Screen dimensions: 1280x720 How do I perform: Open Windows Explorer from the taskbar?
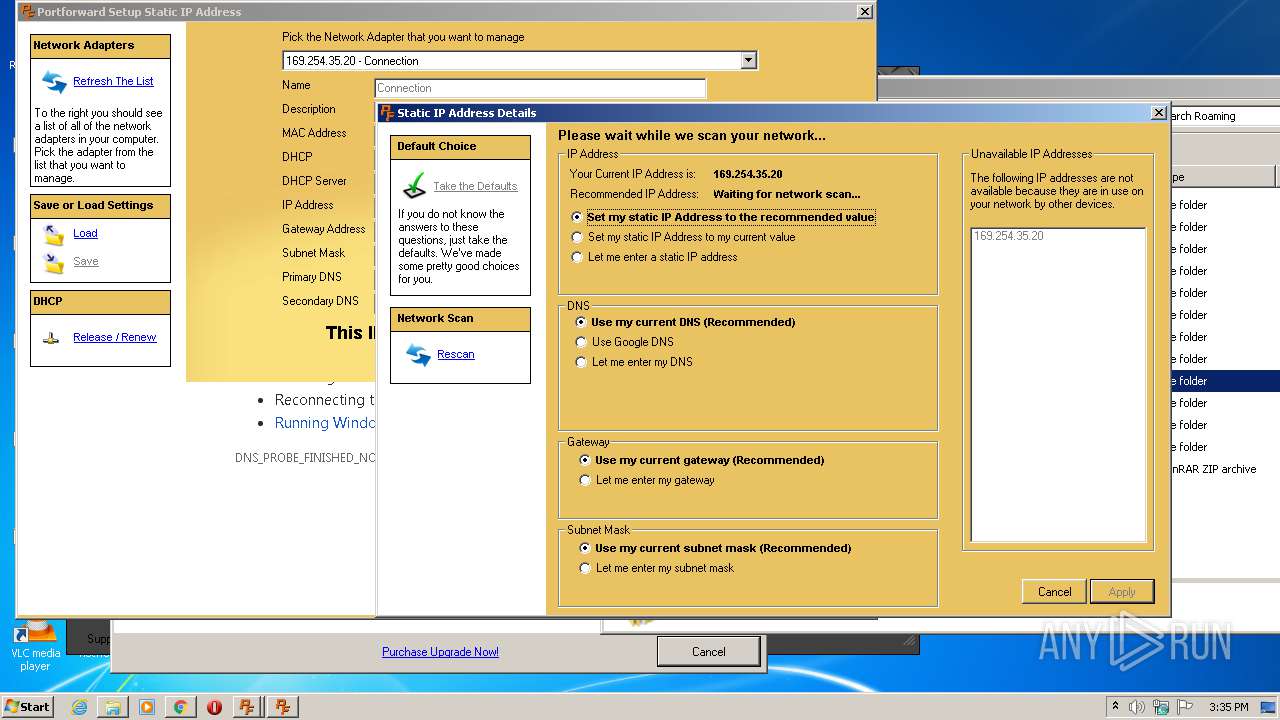pyautogui.click(x=113, y=707)
